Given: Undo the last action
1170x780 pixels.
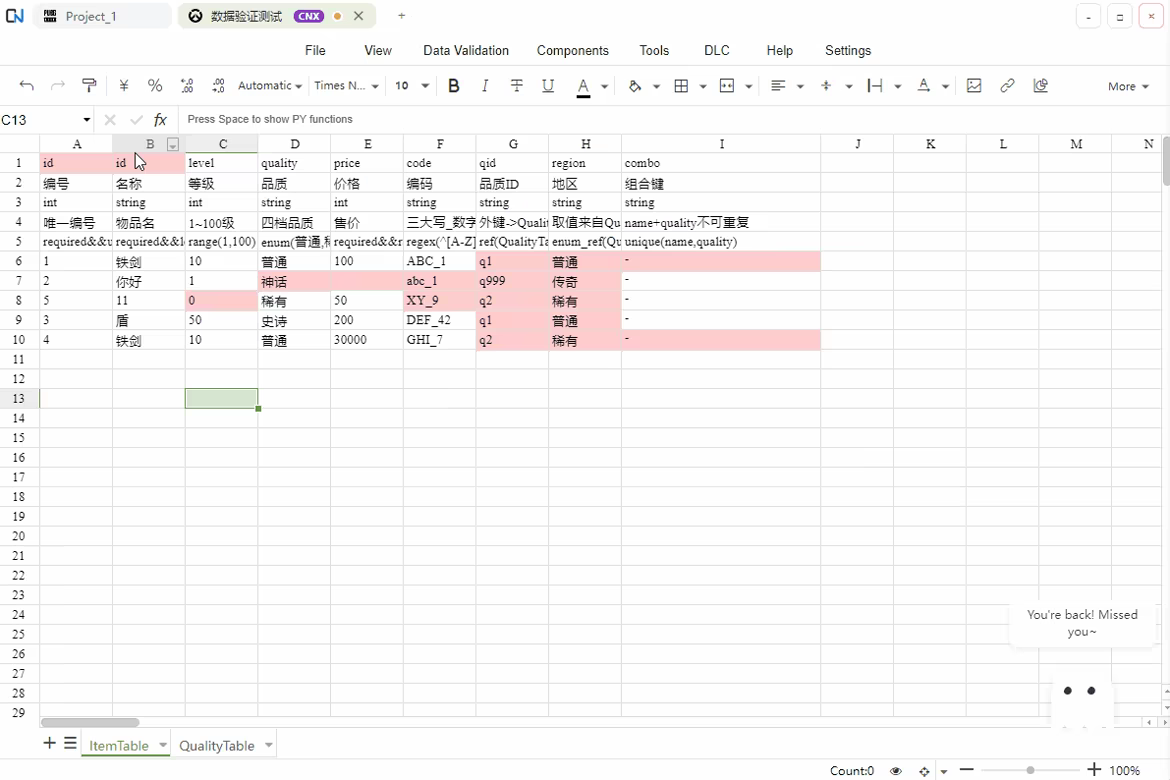Looking at the screenshot, I should pos(27,86).
